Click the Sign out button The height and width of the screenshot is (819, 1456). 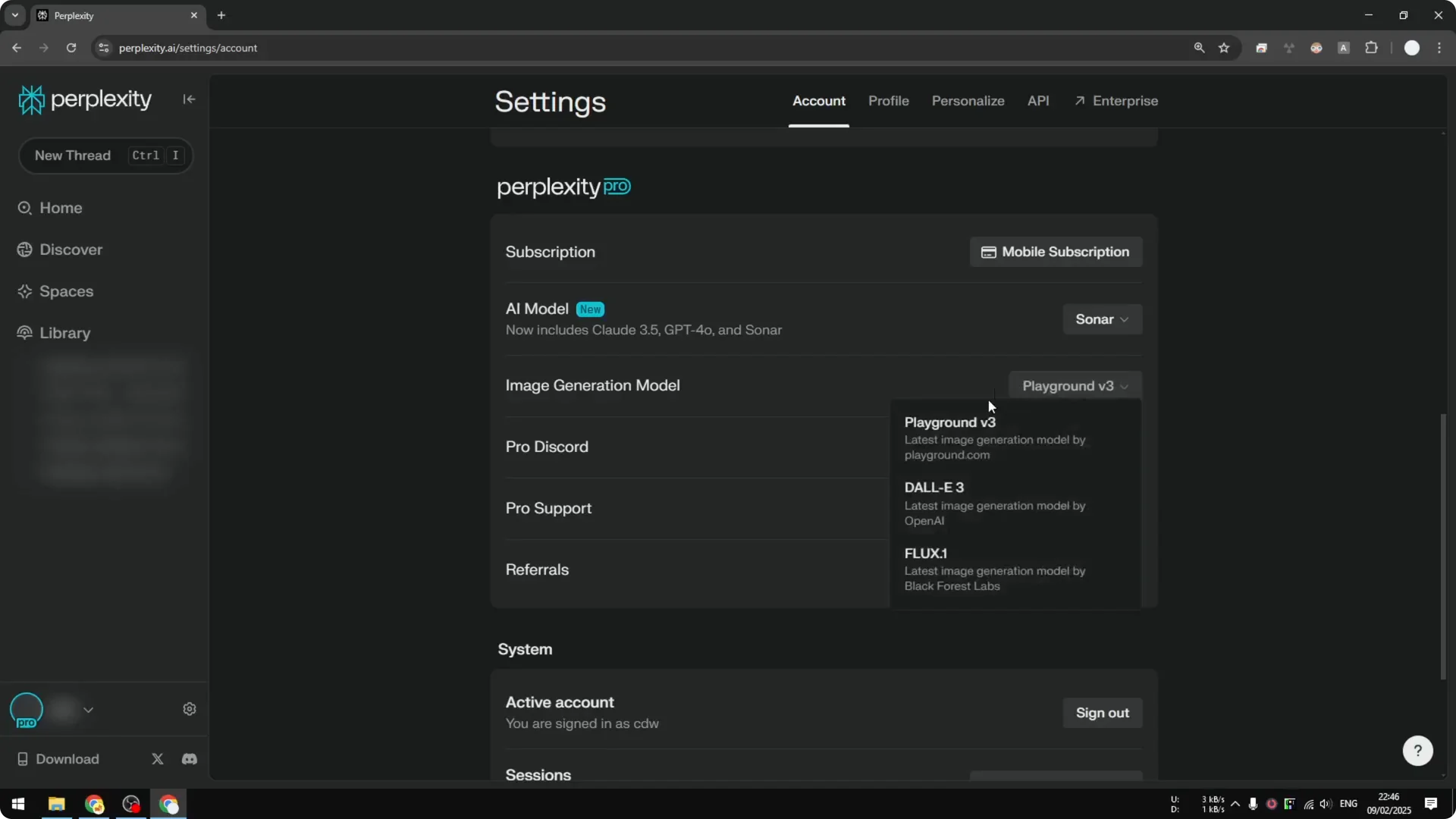pyautogui.click(x=1102, y=713)
